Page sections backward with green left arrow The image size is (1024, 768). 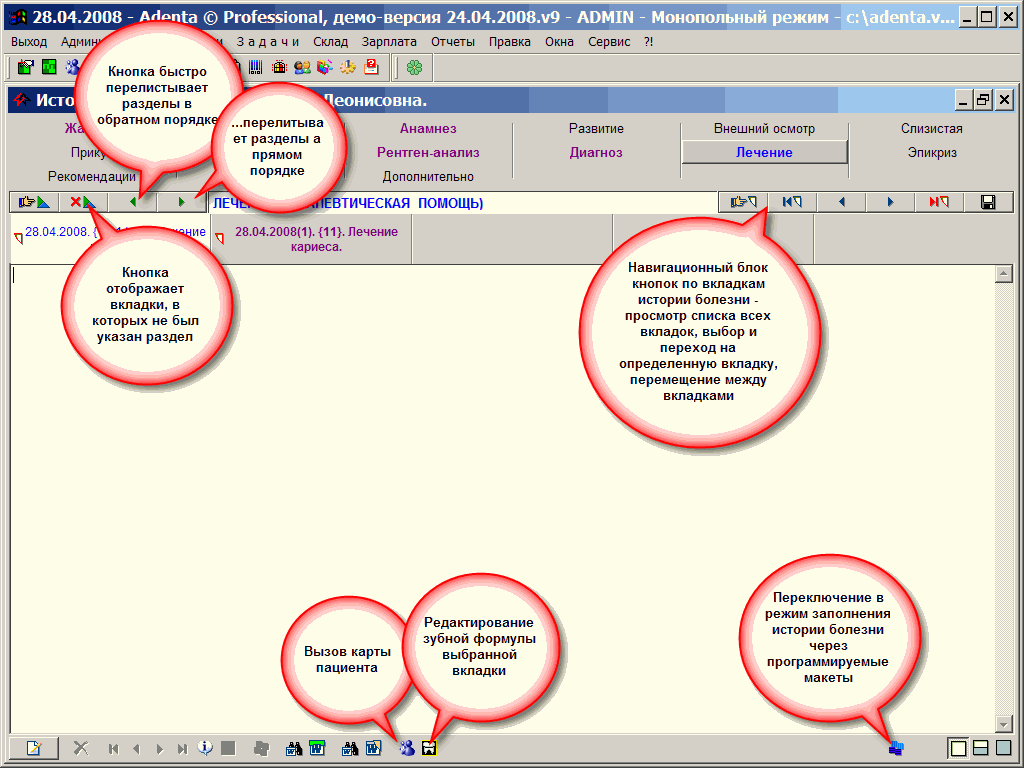point(132,202)
